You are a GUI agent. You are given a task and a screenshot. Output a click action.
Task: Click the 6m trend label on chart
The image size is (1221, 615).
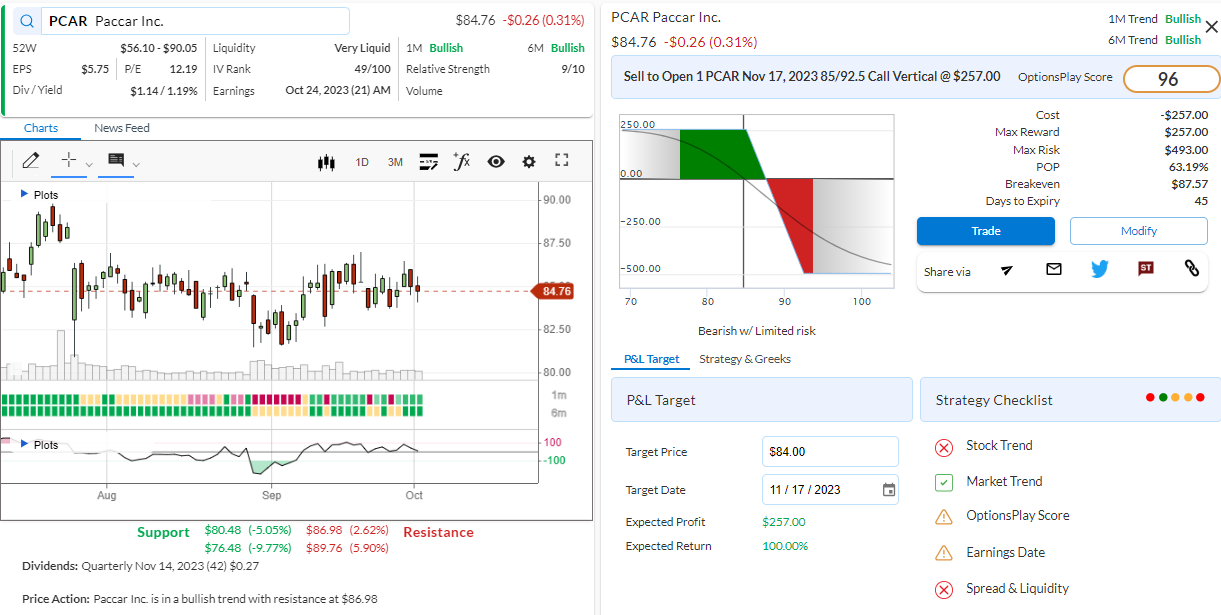tap(559, 413)
